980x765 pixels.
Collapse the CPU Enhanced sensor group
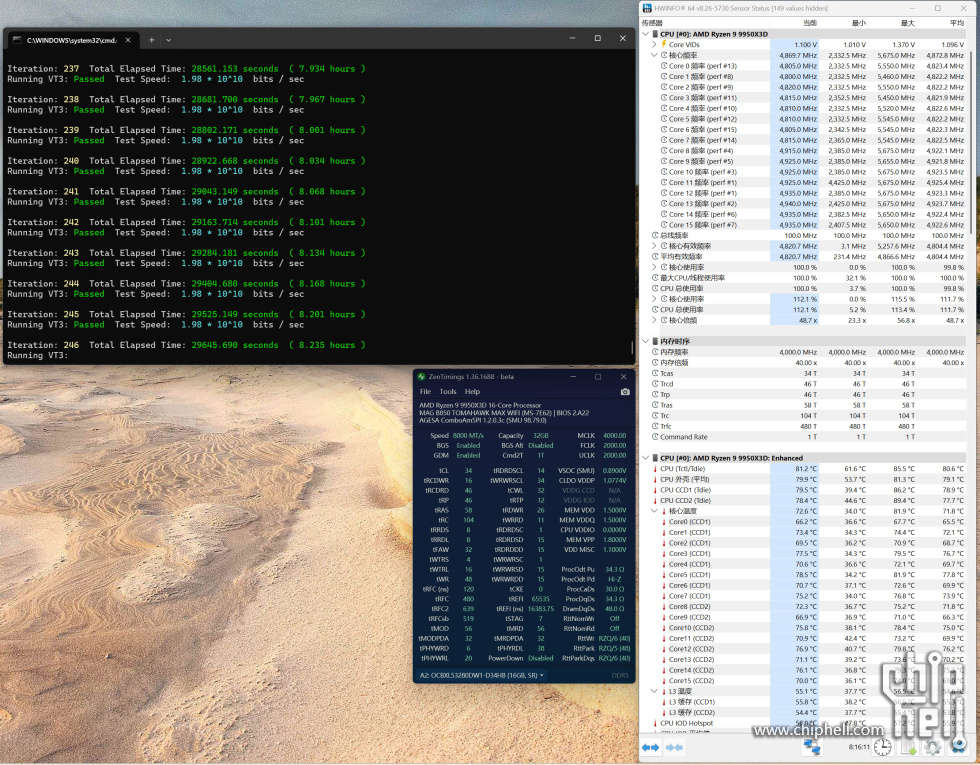tap(646, 458)
